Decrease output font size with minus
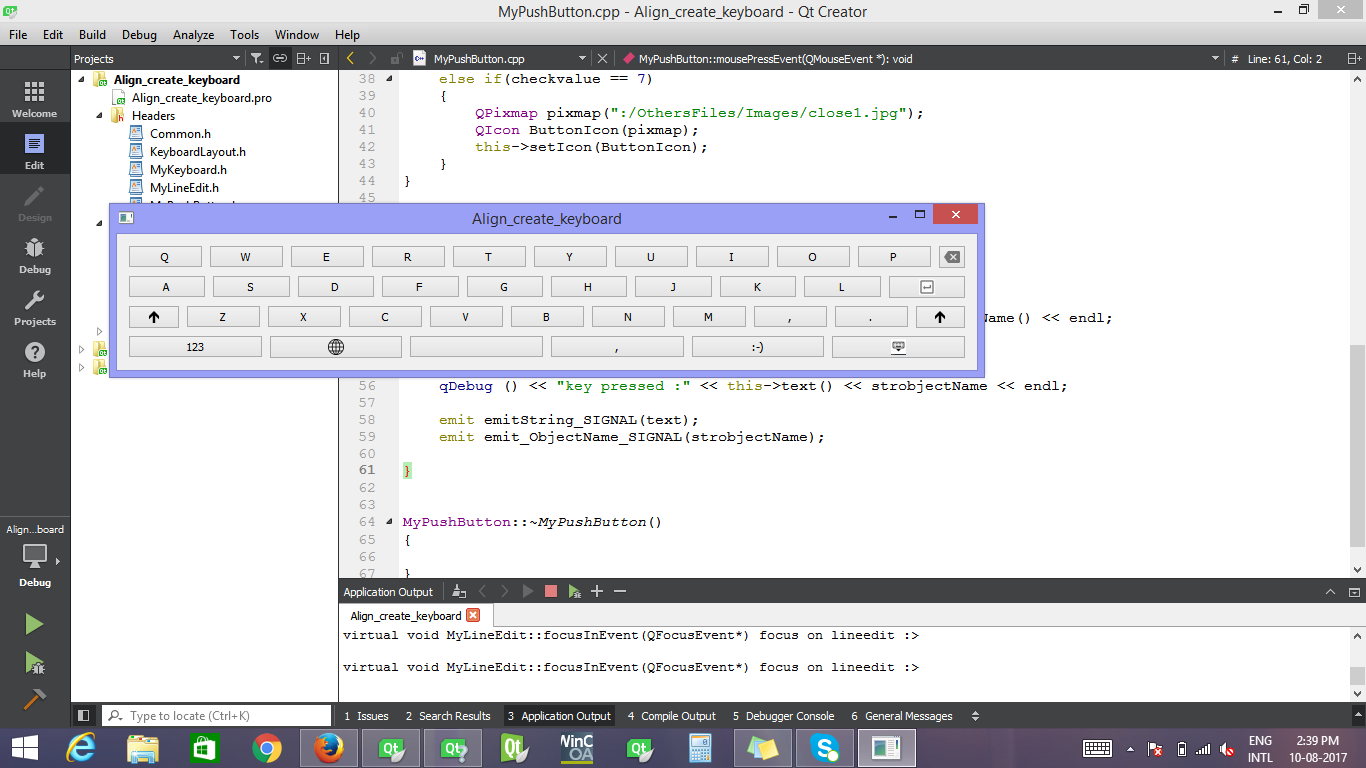1366x768 pixels. tap(620, 591)
